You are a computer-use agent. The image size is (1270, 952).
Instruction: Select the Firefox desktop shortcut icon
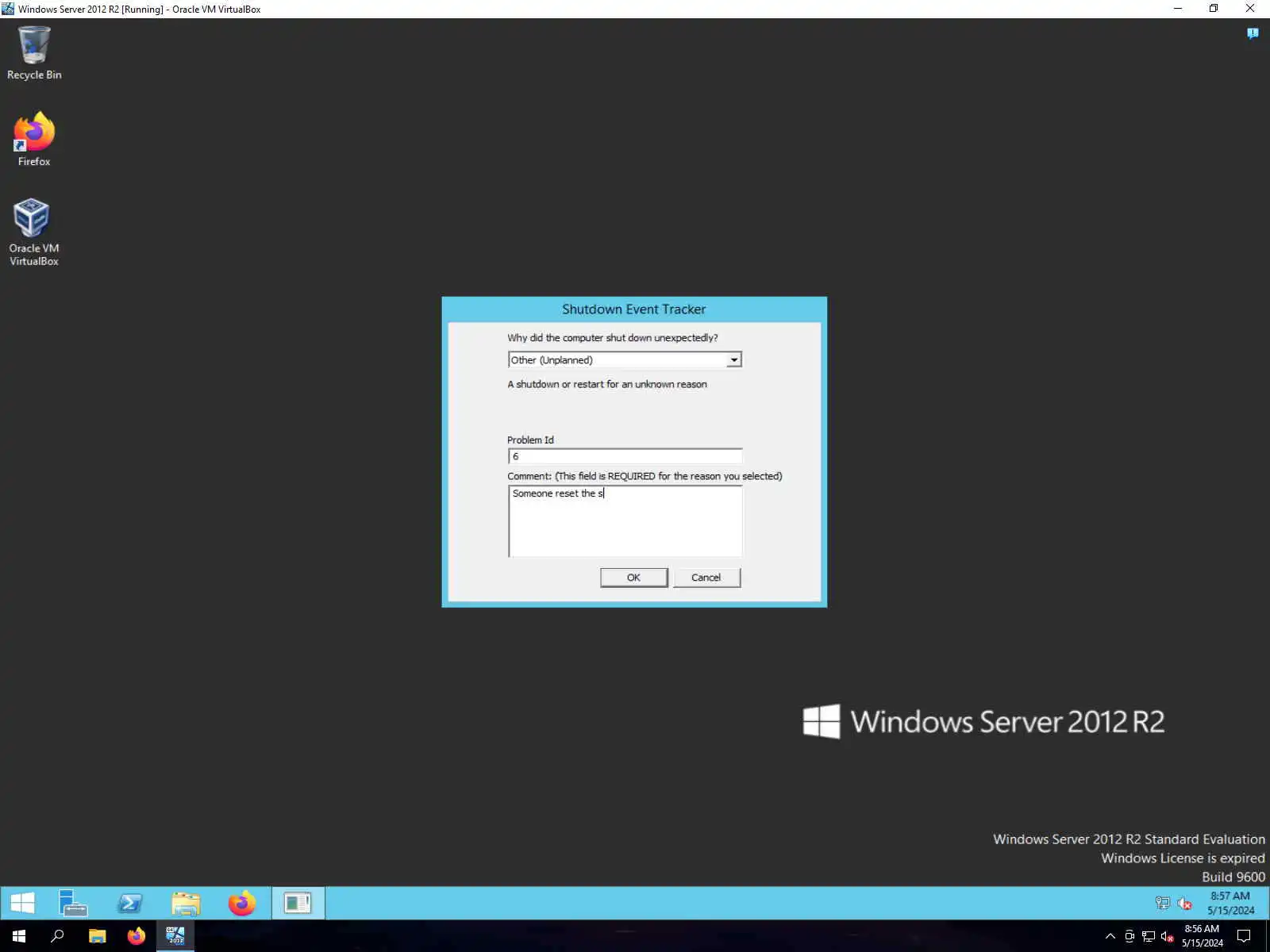pyautogui.click(x=34, y=140)
